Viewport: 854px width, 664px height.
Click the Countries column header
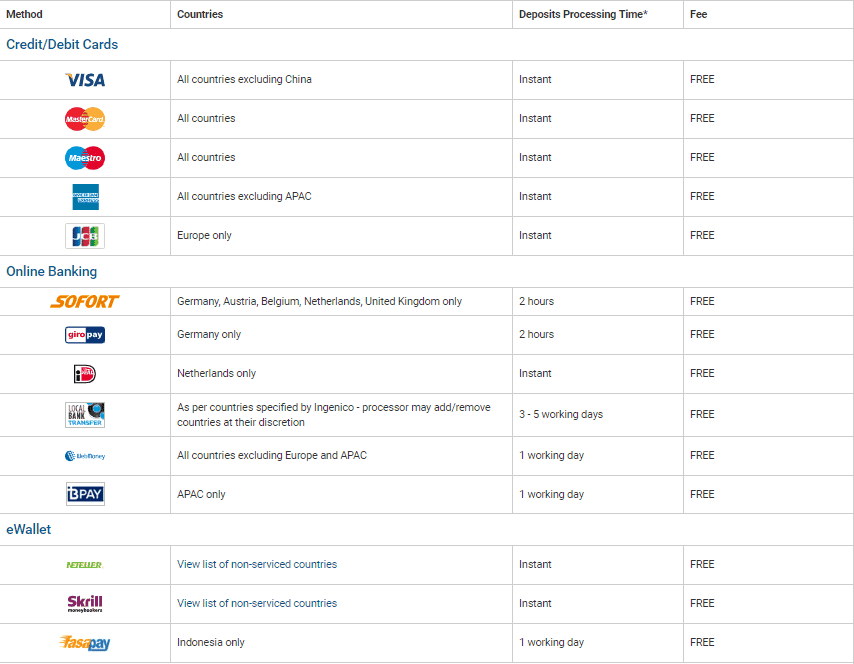tap(200, 15)
